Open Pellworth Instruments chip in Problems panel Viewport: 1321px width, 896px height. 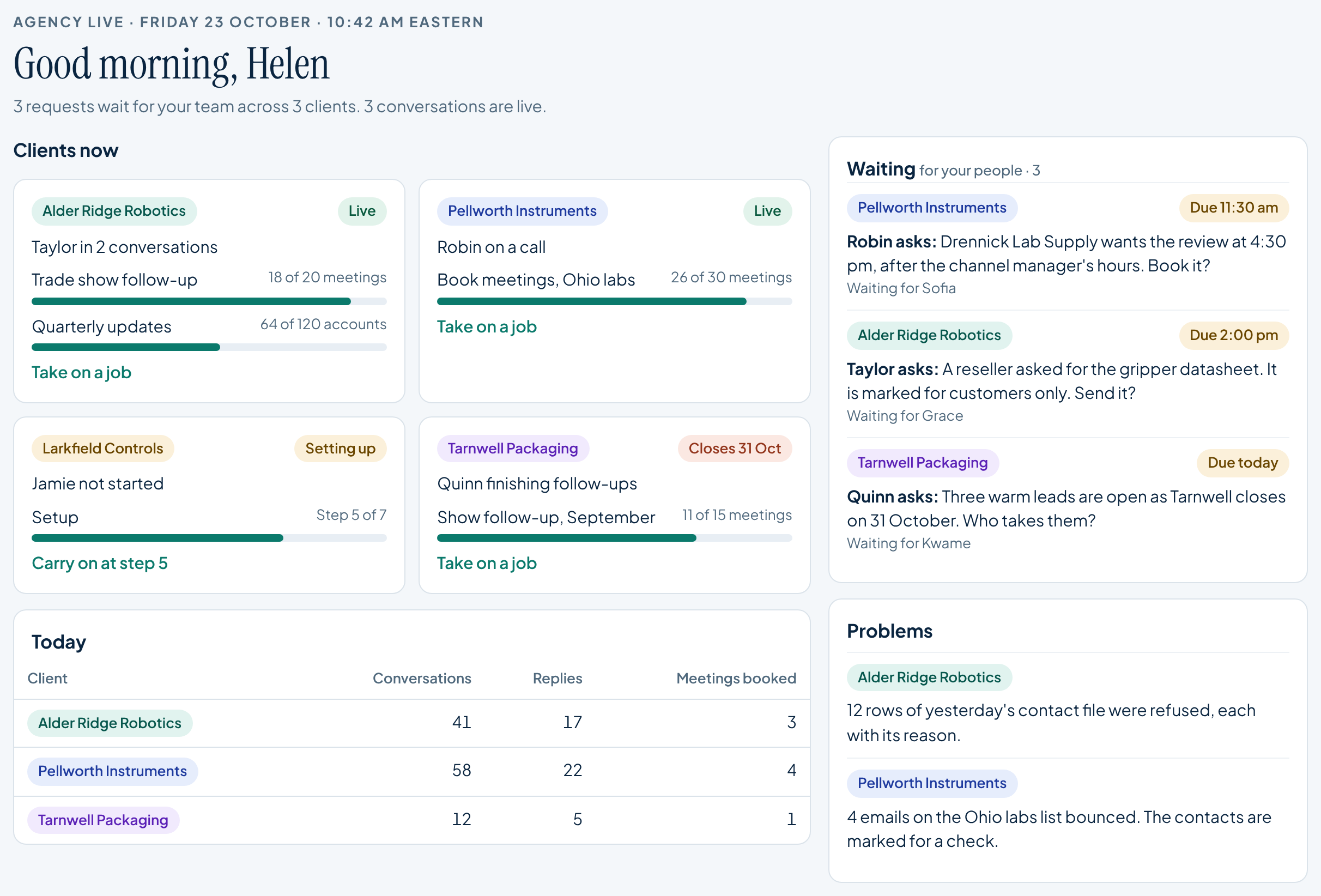tap(932, 783)
